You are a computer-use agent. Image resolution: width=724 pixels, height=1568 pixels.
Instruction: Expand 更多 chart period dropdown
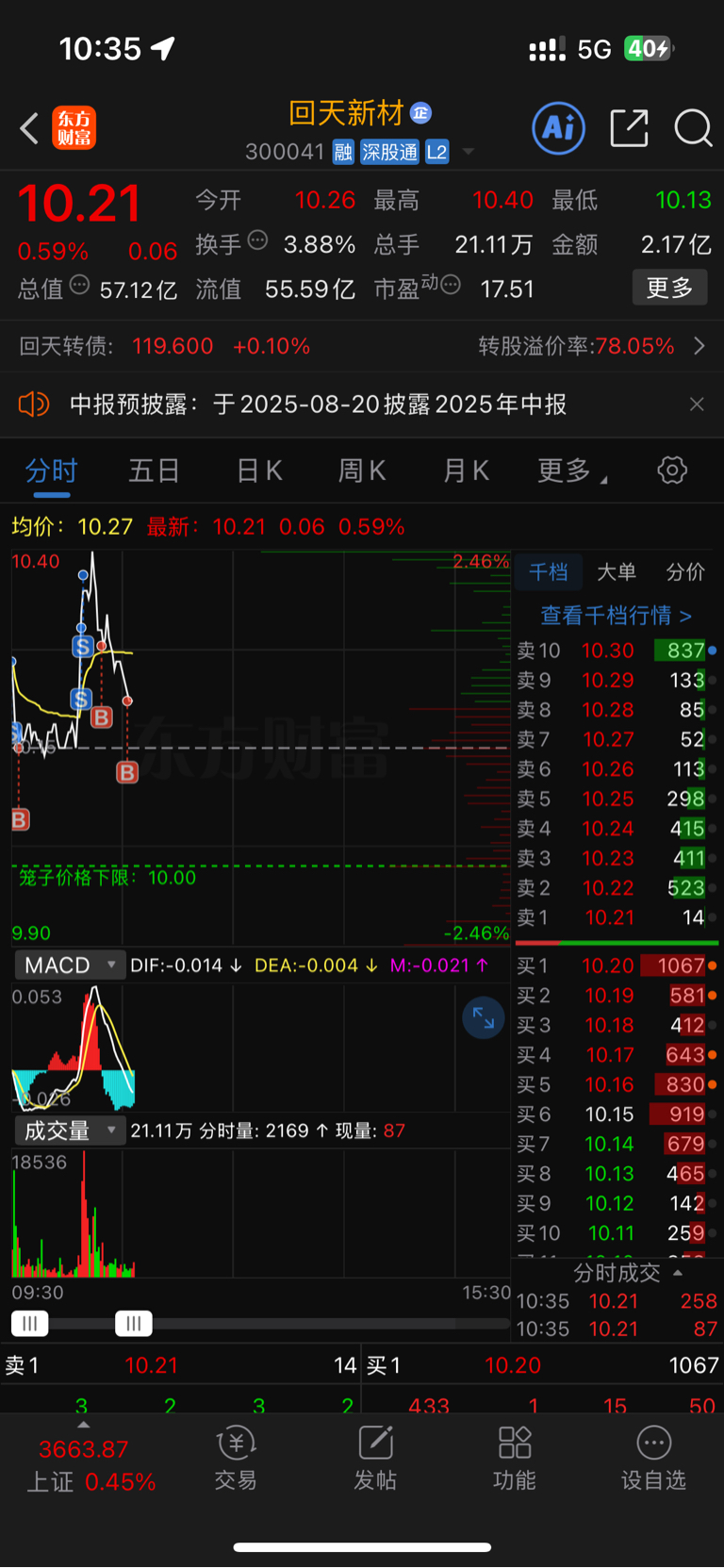coord(572,470)
